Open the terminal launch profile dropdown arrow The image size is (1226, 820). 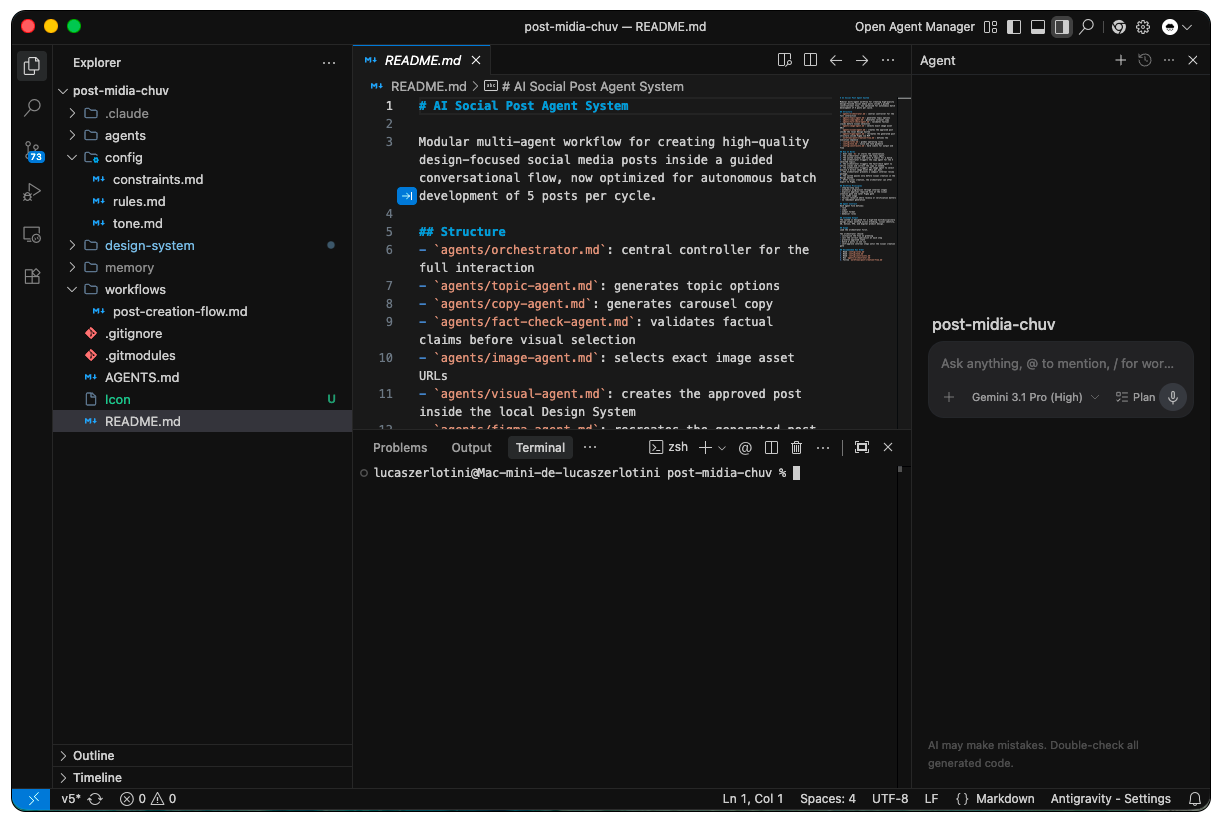pos(722,448)
